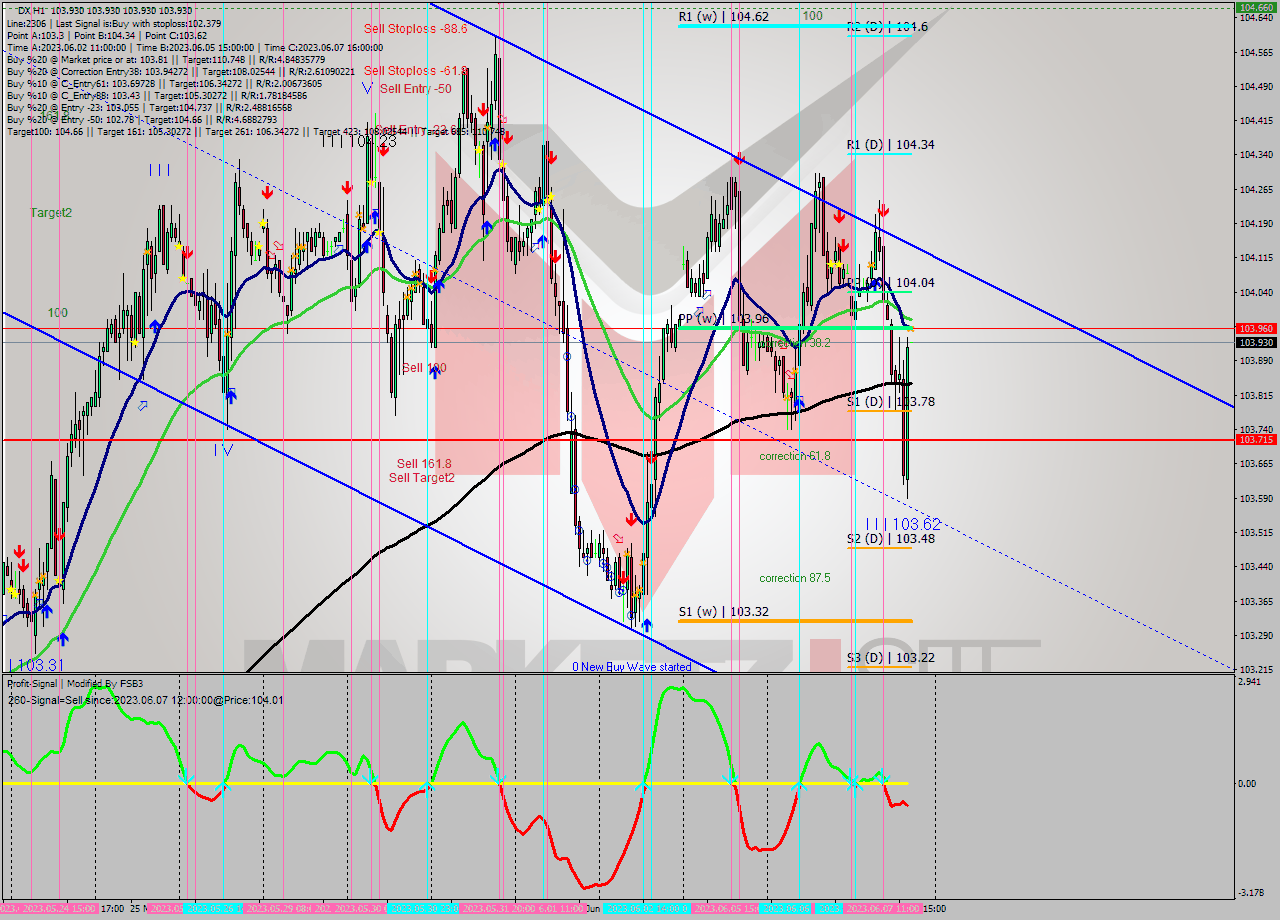Click the blue V-shaped Sell Entry marker

tap(367, 88)
